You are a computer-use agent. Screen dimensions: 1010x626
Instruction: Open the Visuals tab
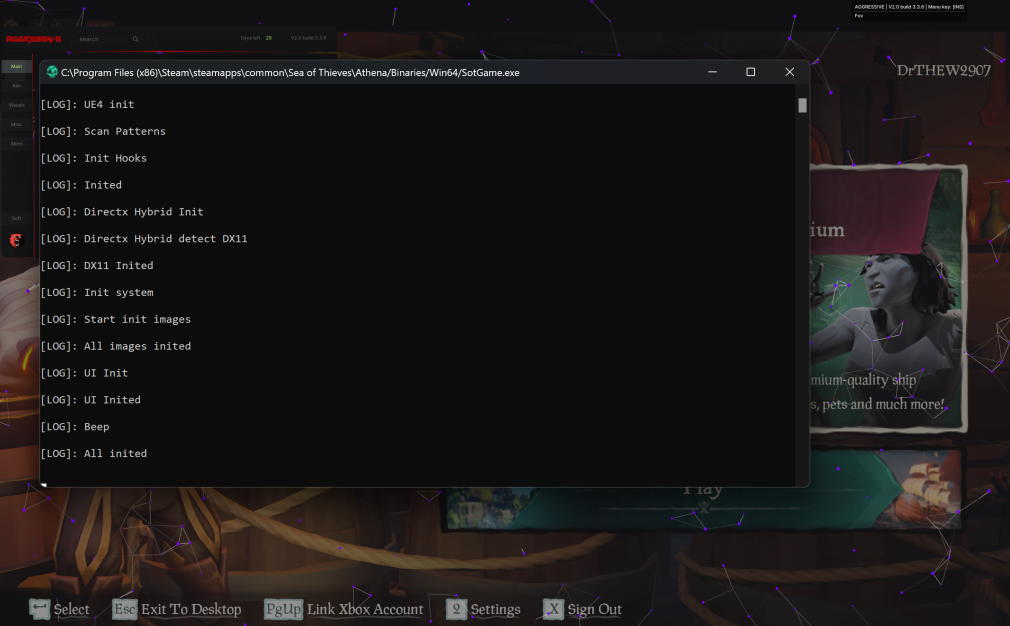click(16, 105)
